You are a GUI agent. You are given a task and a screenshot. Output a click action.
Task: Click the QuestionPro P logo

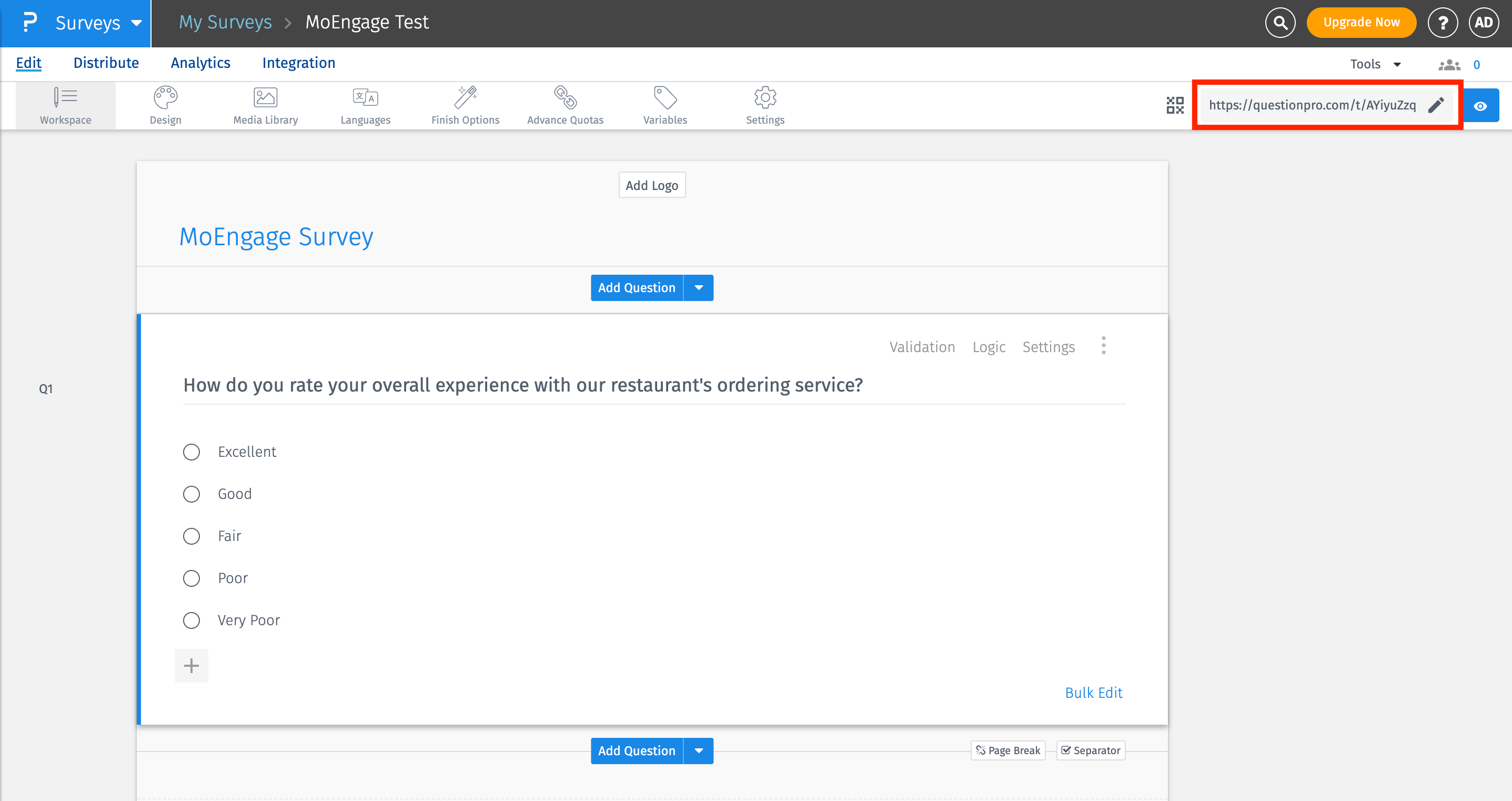tap(29, 22)
